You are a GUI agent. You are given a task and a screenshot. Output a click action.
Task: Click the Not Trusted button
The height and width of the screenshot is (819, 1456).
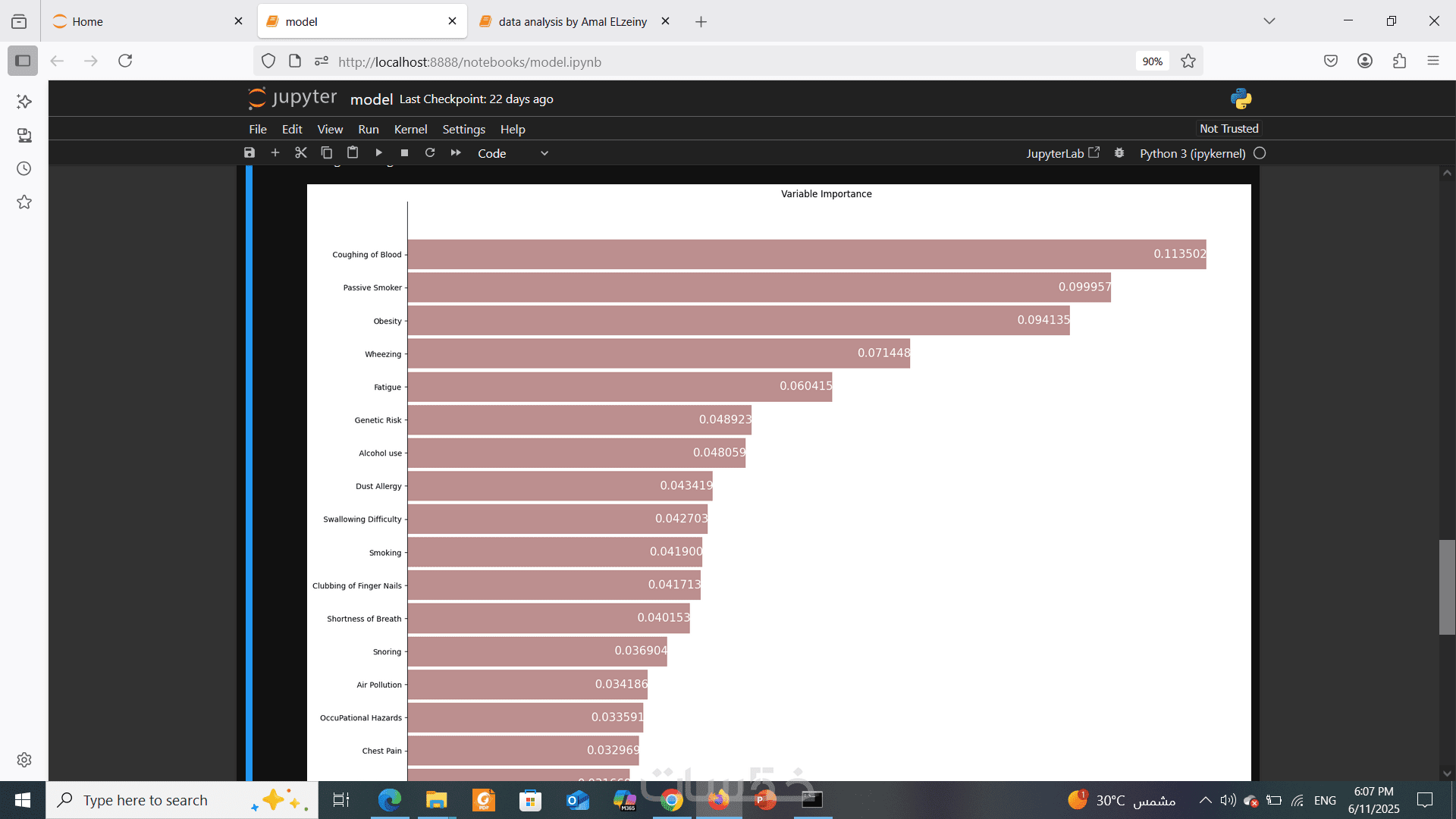[x=1228, y=129]
